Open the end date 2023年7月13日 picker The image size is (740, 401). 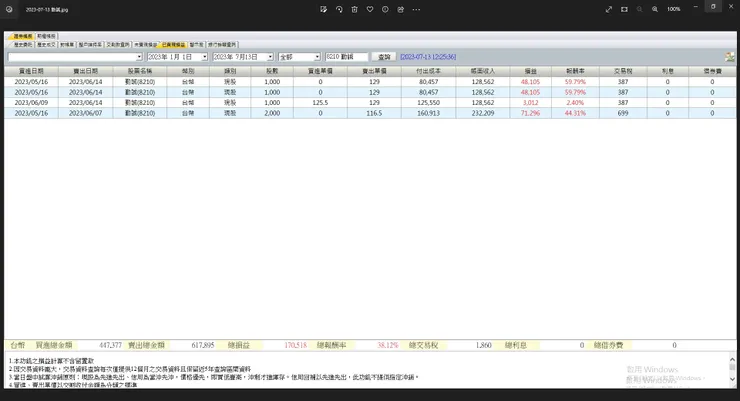270,57
